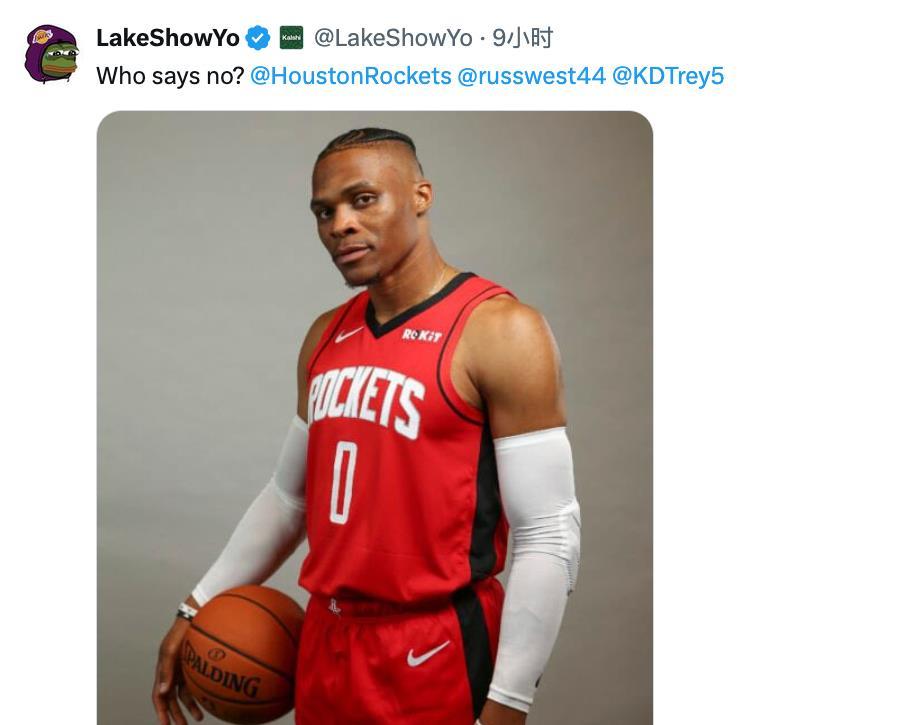Click the Lakers logo on avatar hood

pyautogui.click(x=42, y=36)
